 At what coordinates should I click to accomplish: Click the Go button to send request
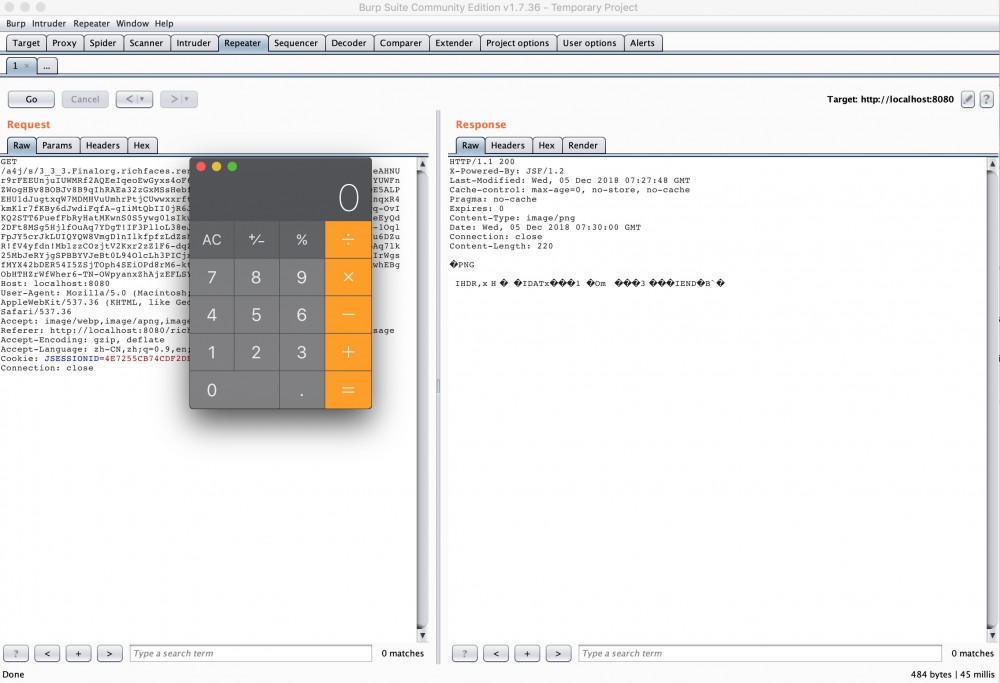click(x=31, y=99)
